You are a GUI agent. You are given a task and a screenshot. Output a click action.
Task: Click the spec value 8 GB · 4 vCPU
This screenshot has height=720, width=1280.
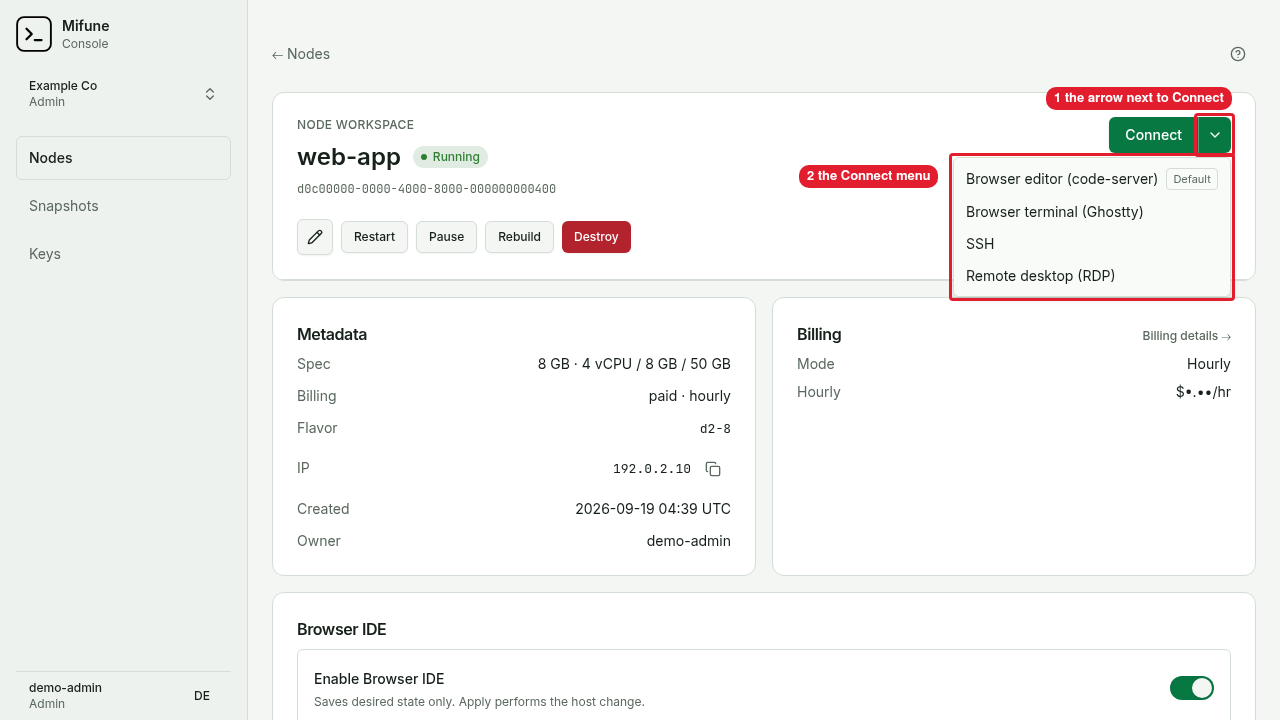tap(634, 364)
